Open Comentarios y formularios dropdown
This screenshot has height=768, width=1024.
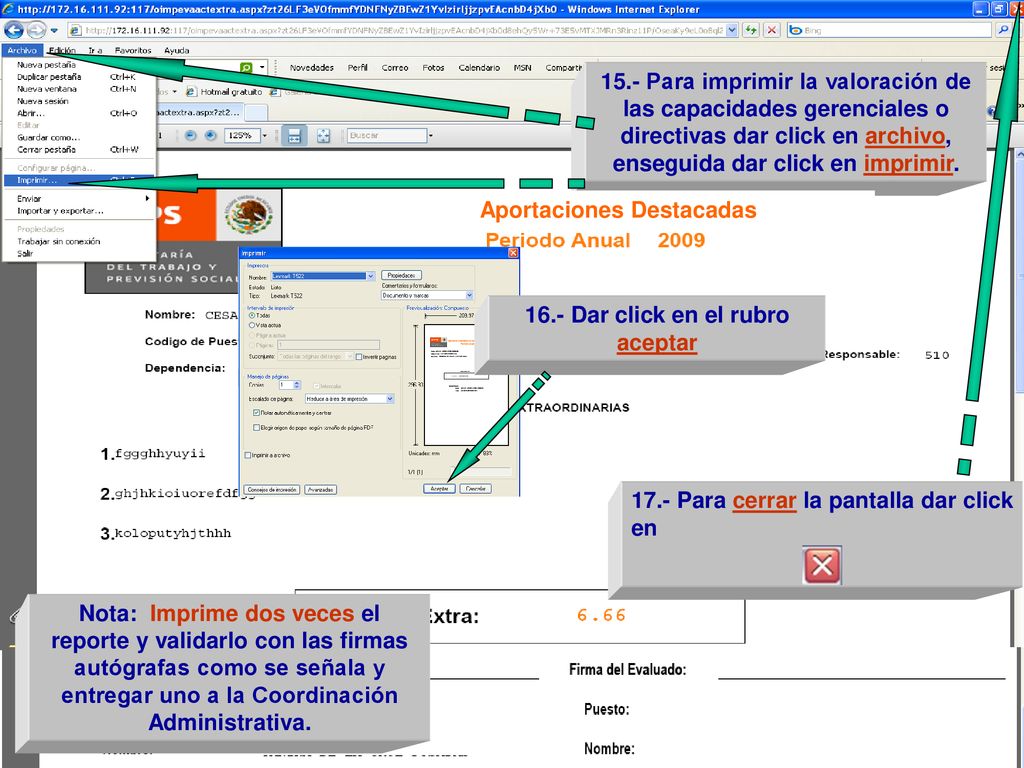click(x=469, y=296)
